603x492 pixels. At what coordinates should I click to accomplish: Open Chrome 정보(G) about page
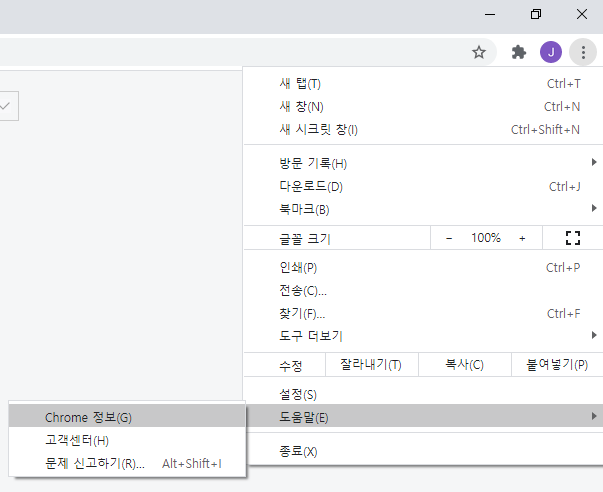(x=127, y=417)
